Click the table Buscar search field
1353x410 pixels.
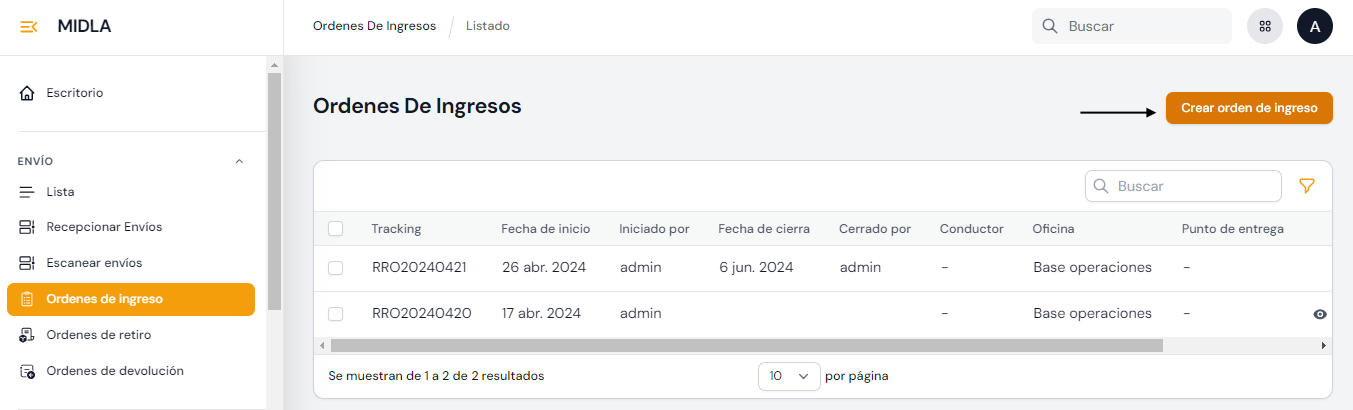(1190, 186)
